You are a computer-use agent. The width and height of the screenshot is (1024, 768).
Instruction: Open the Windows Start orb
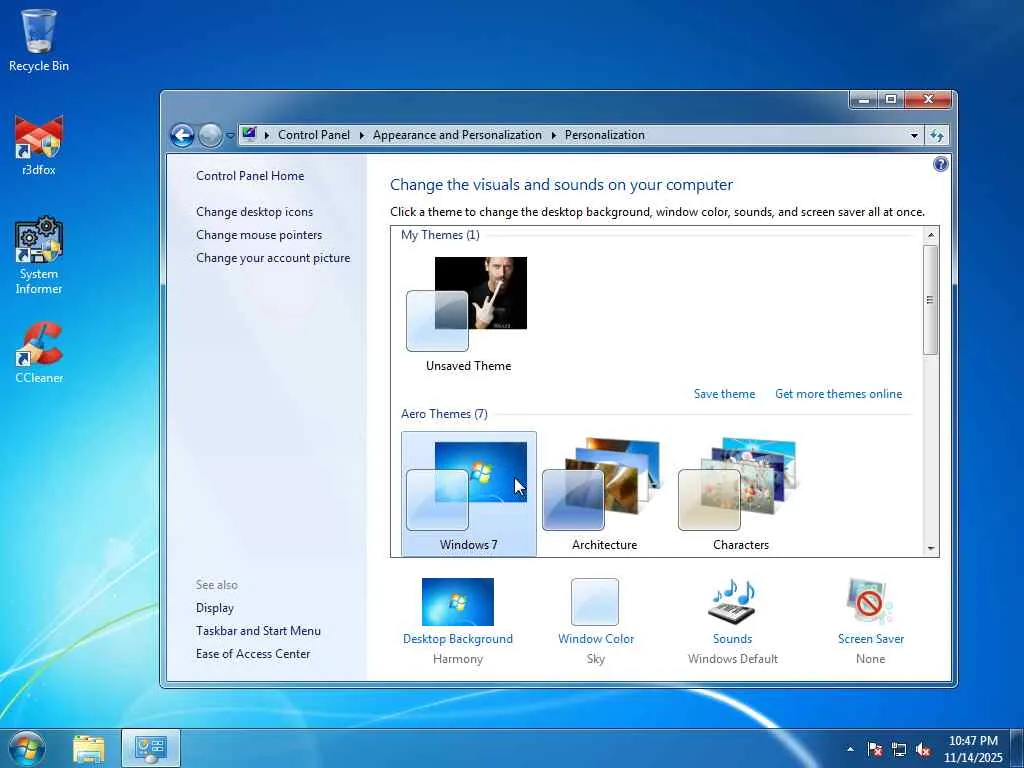click(27, 748)
